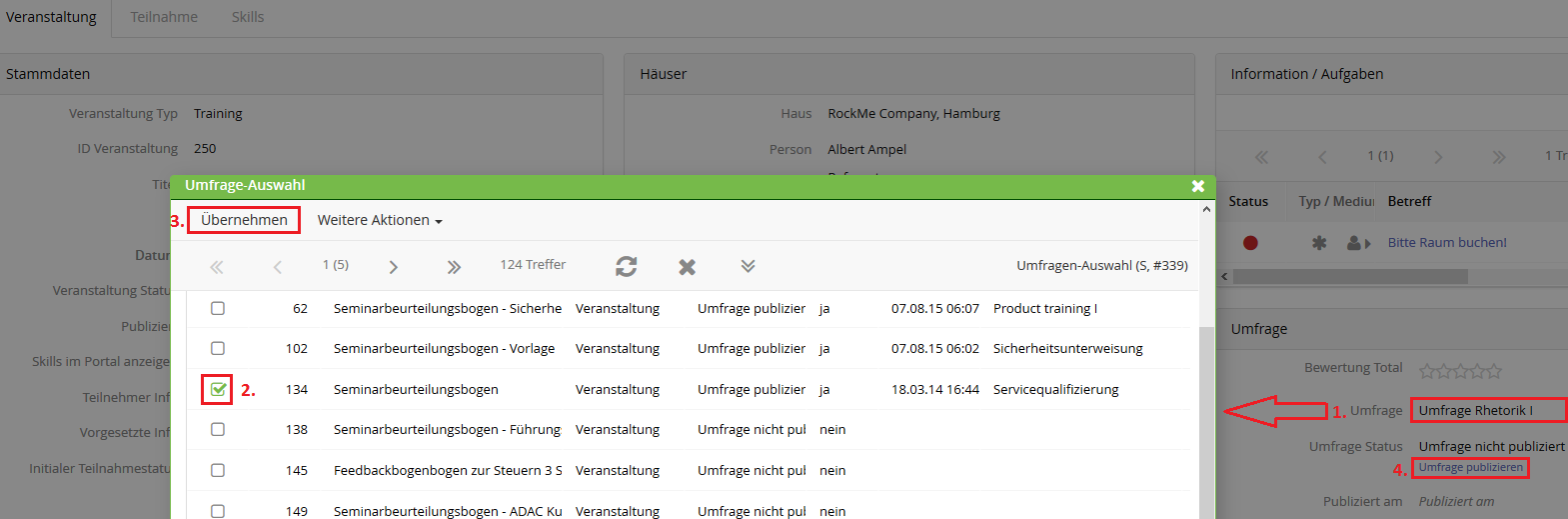
Task: Open the Weitere Aktionen dropdown
Action: (380, 220)
